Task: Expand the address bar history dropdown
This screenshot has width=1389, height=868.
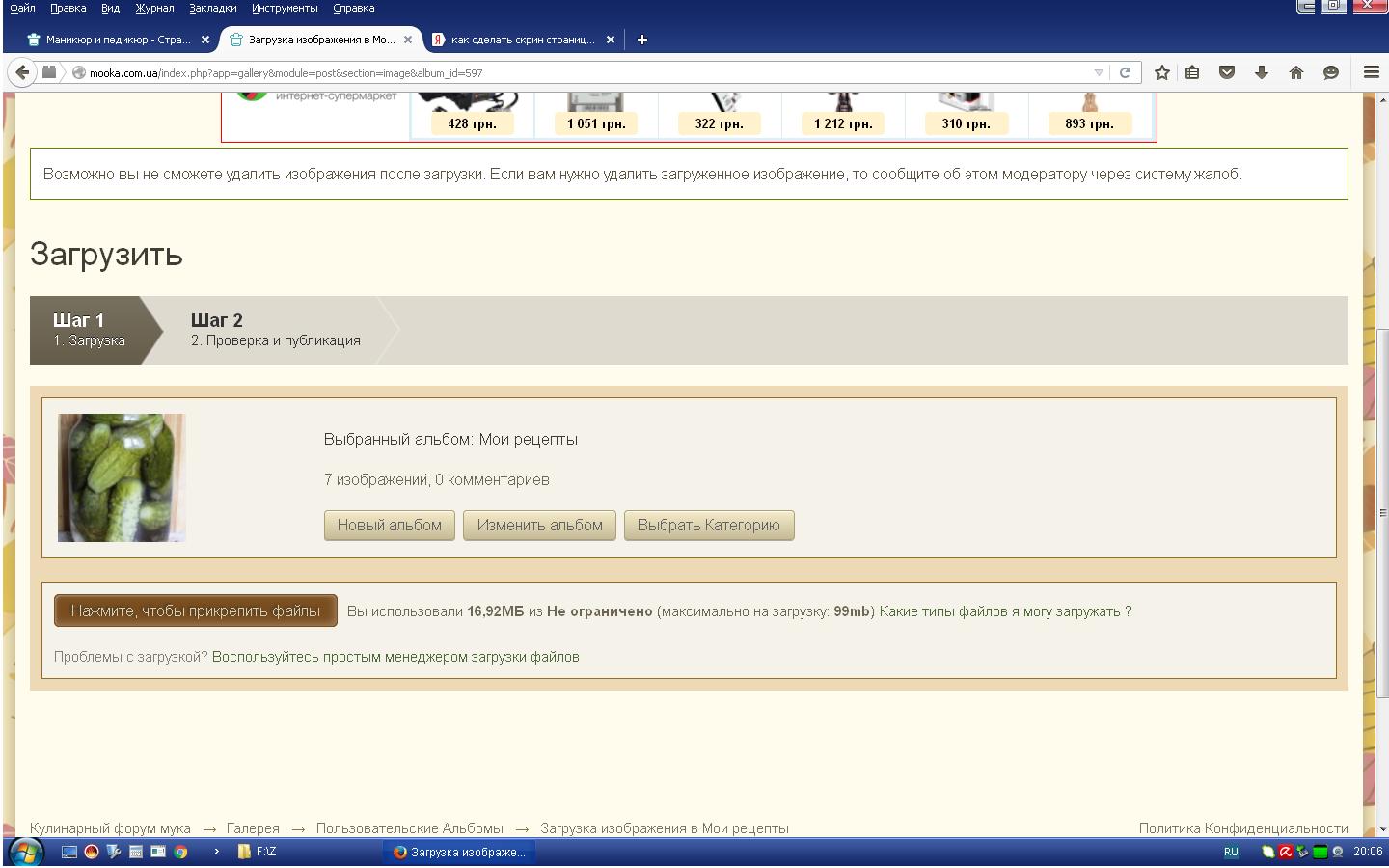Action: click(1099, 72)
